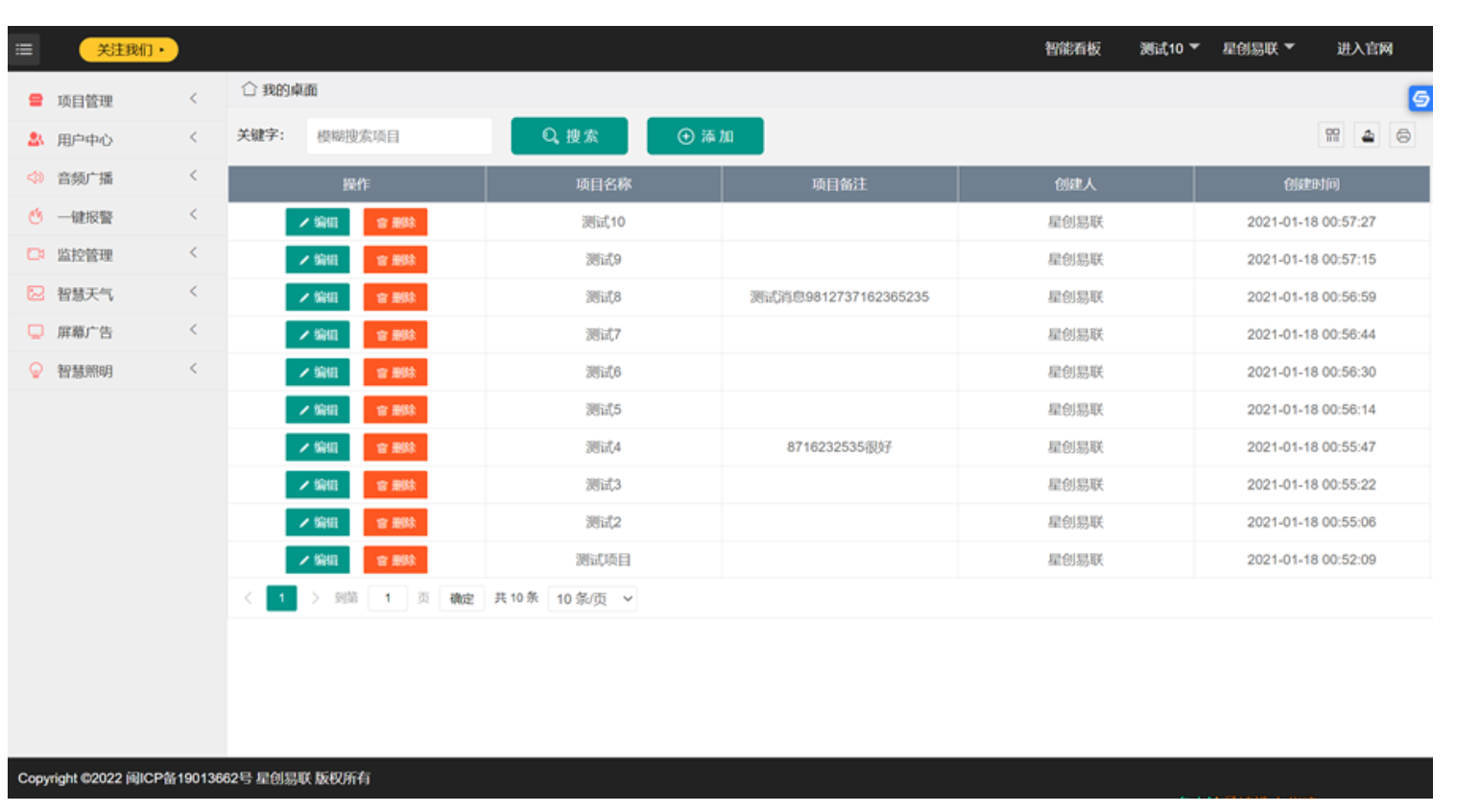
Task: Click the keyword search input field
Action: click(398, 136)
